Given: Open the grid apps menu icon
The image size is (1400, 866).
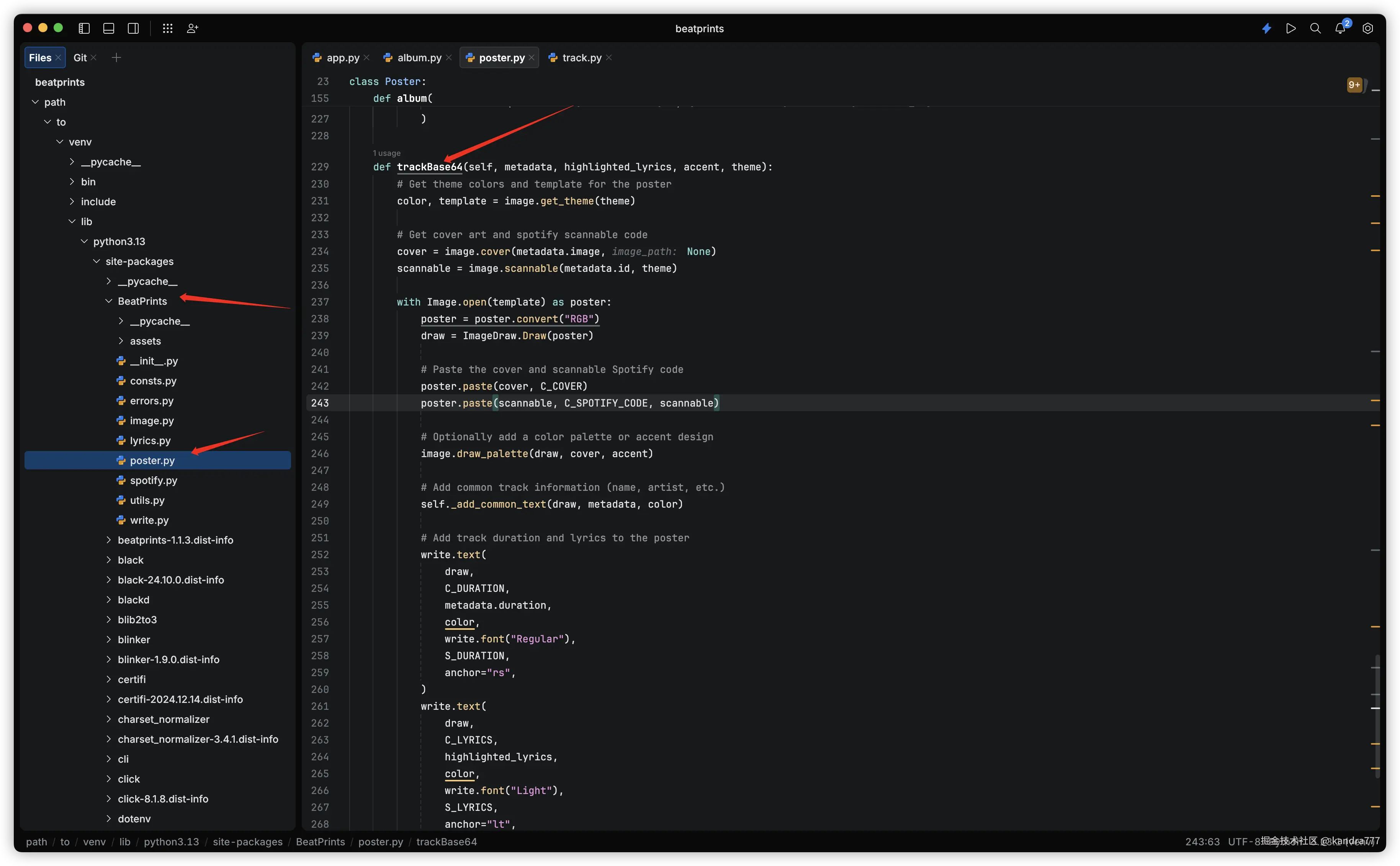Looking at the screenshot, I should click(x=167, y=28).
